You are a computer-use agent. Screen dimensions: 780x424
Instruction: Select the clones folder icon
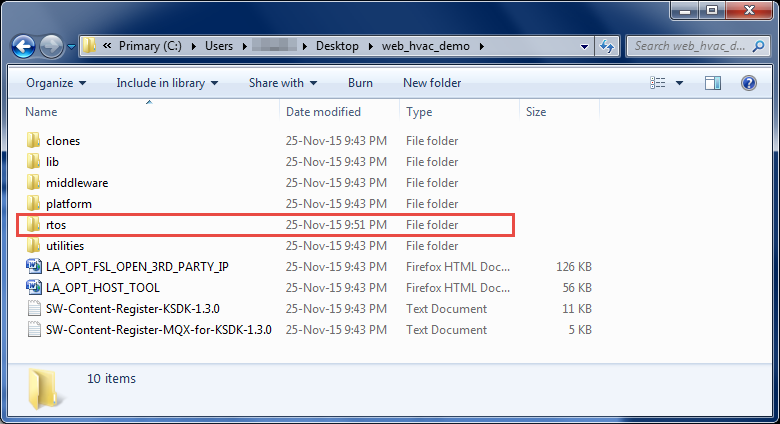click(33, 140)
